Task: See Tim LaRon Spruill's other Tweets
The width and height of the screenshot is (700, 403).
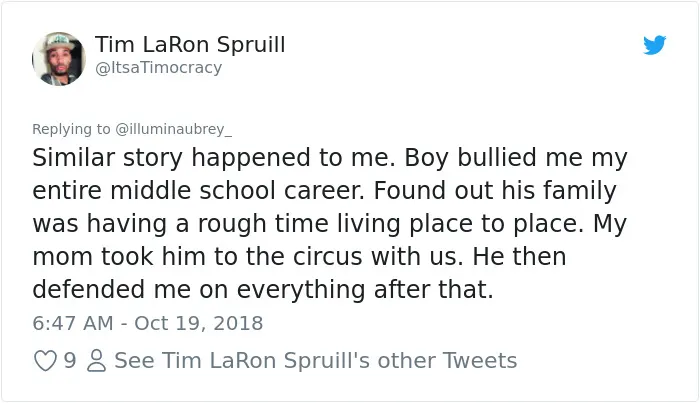Action: 316,361
